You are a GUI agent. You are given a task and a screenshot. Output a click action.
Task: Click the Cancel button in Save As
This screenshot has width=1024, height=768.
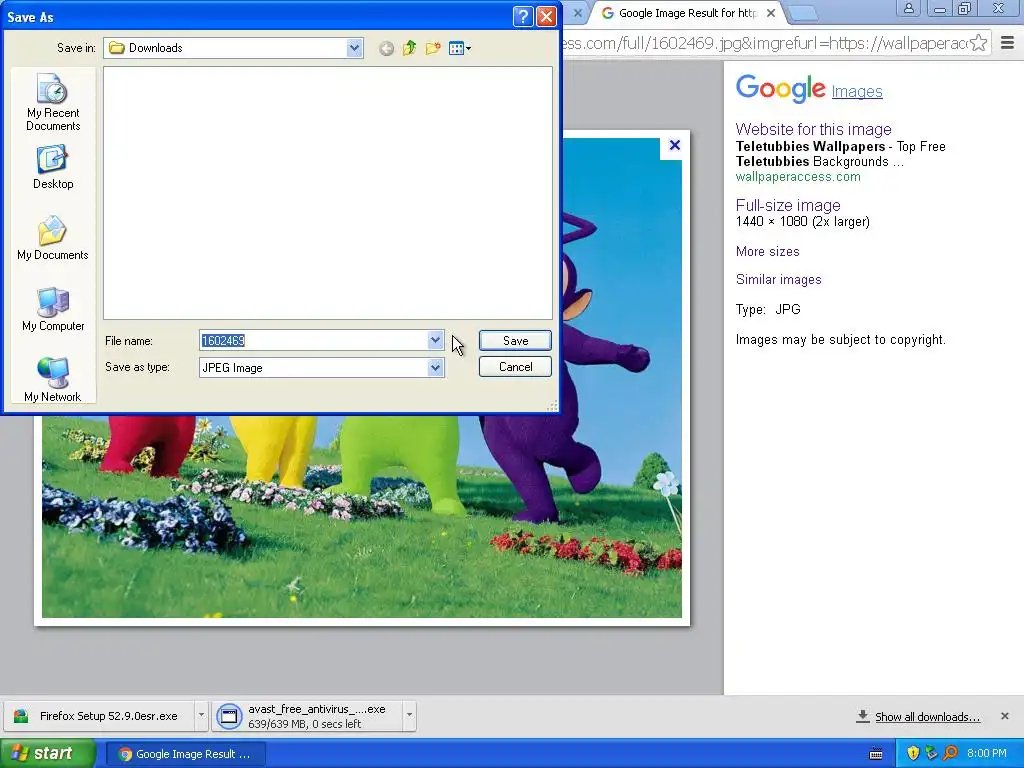pos(515,367)
